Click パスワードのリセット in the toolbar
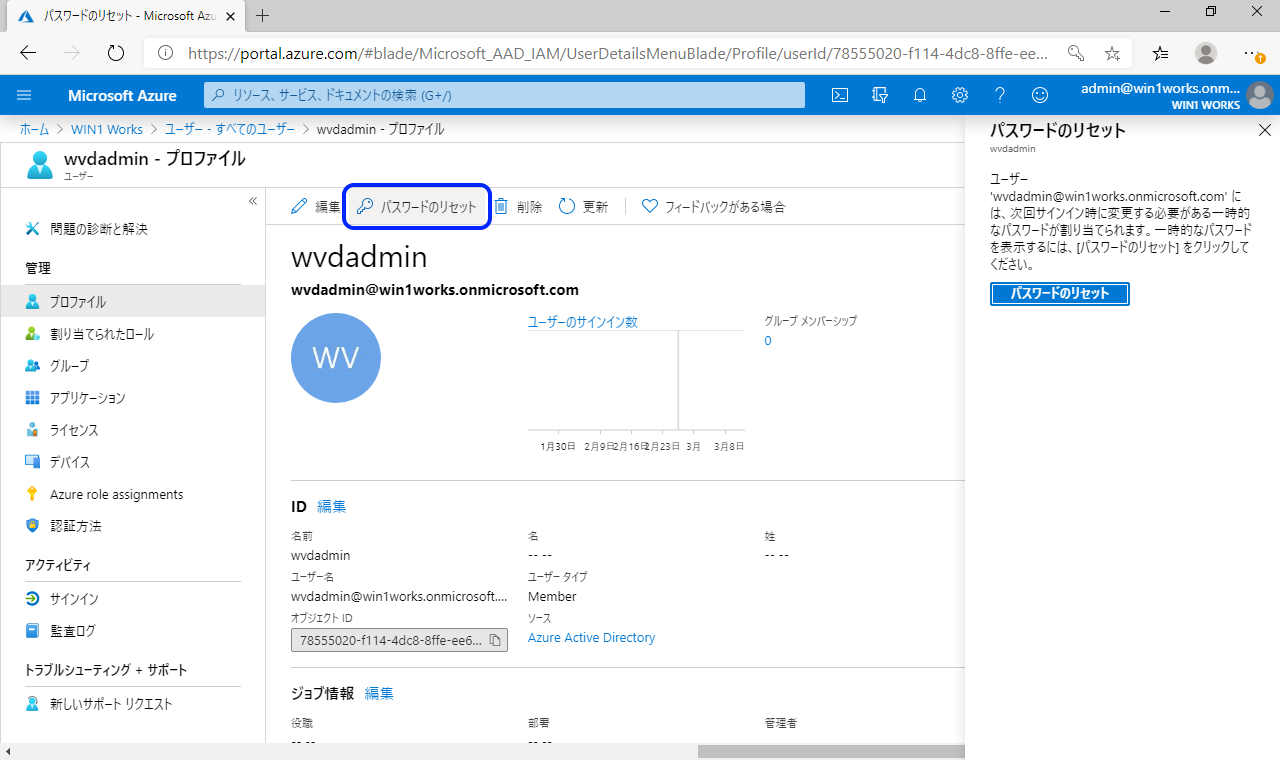The image size is (1280, 760). point(417,207)
